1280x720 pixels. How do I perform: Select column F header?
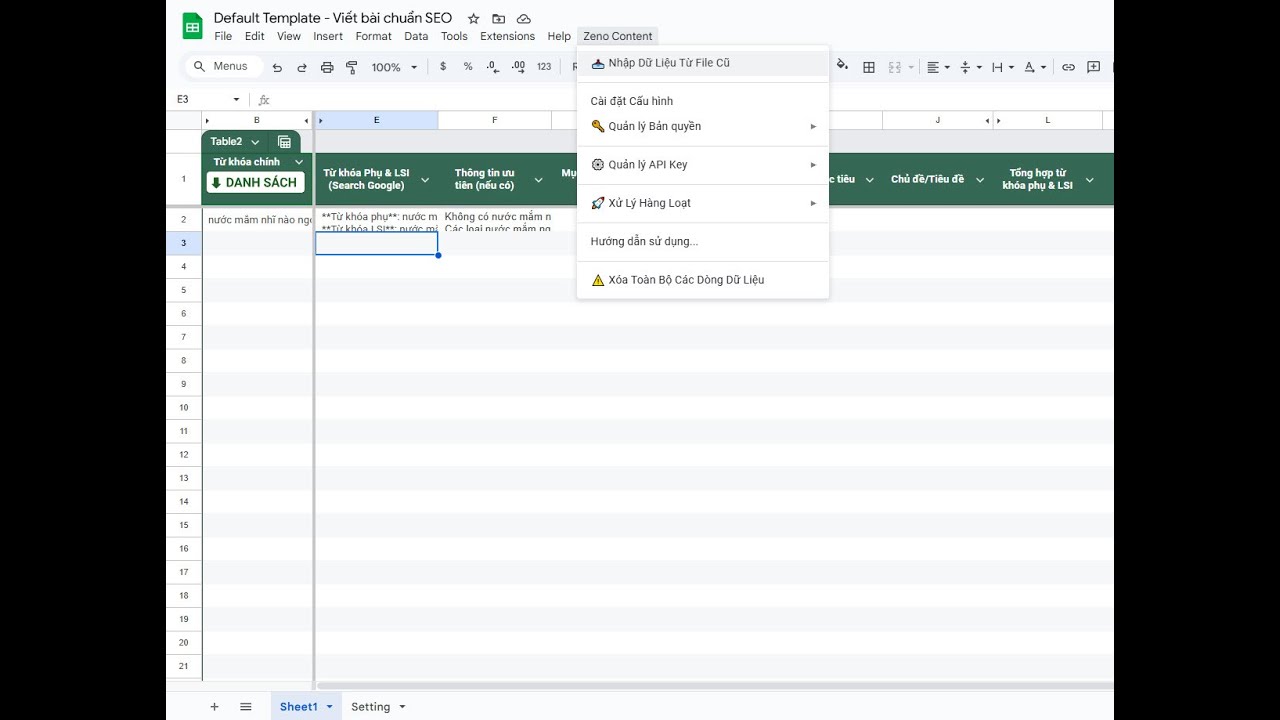click(494, 120)
